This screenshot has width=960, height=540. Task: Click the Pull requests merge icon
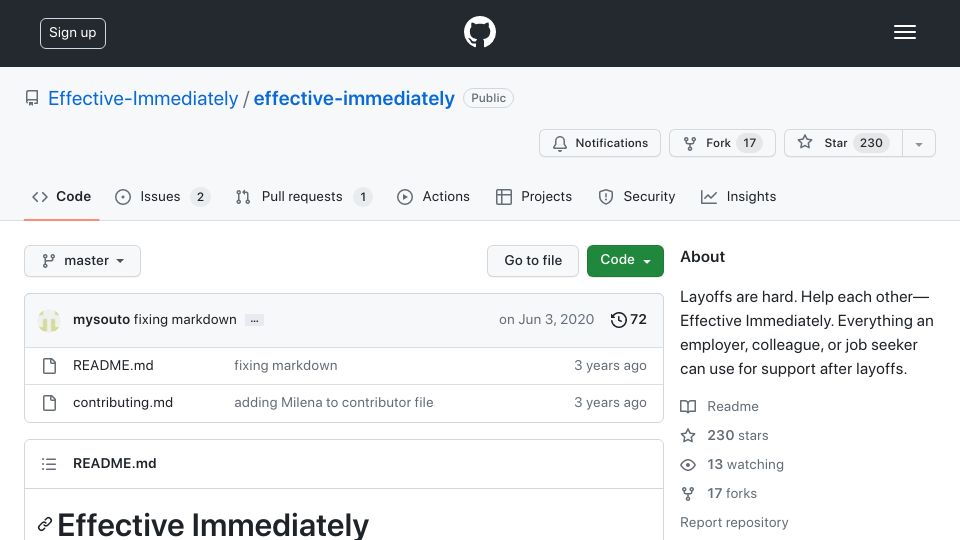[x=243, y=197]
